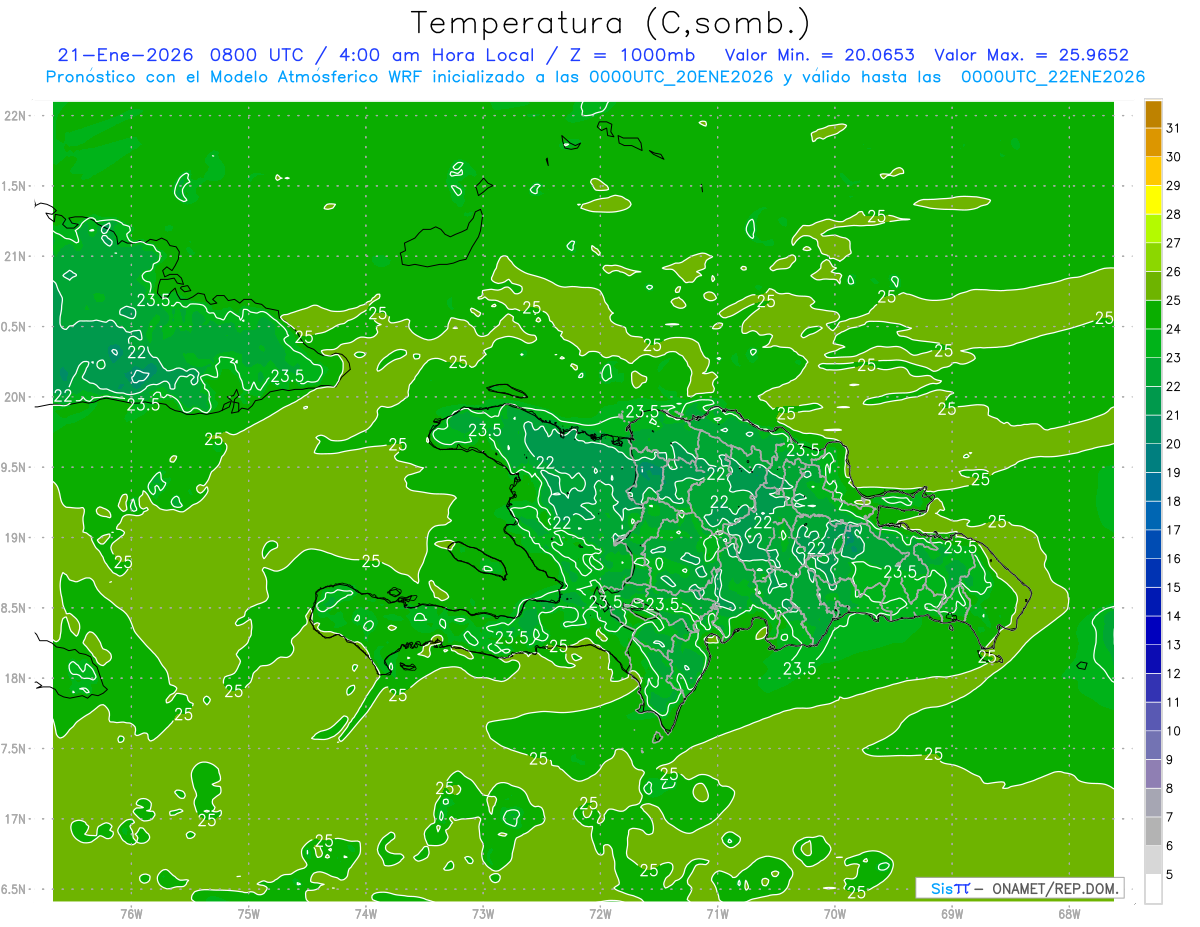The image size is (1200, 927).
Task: Click colorbar swatch between 25 and 26
Action: coord(1154,287)
